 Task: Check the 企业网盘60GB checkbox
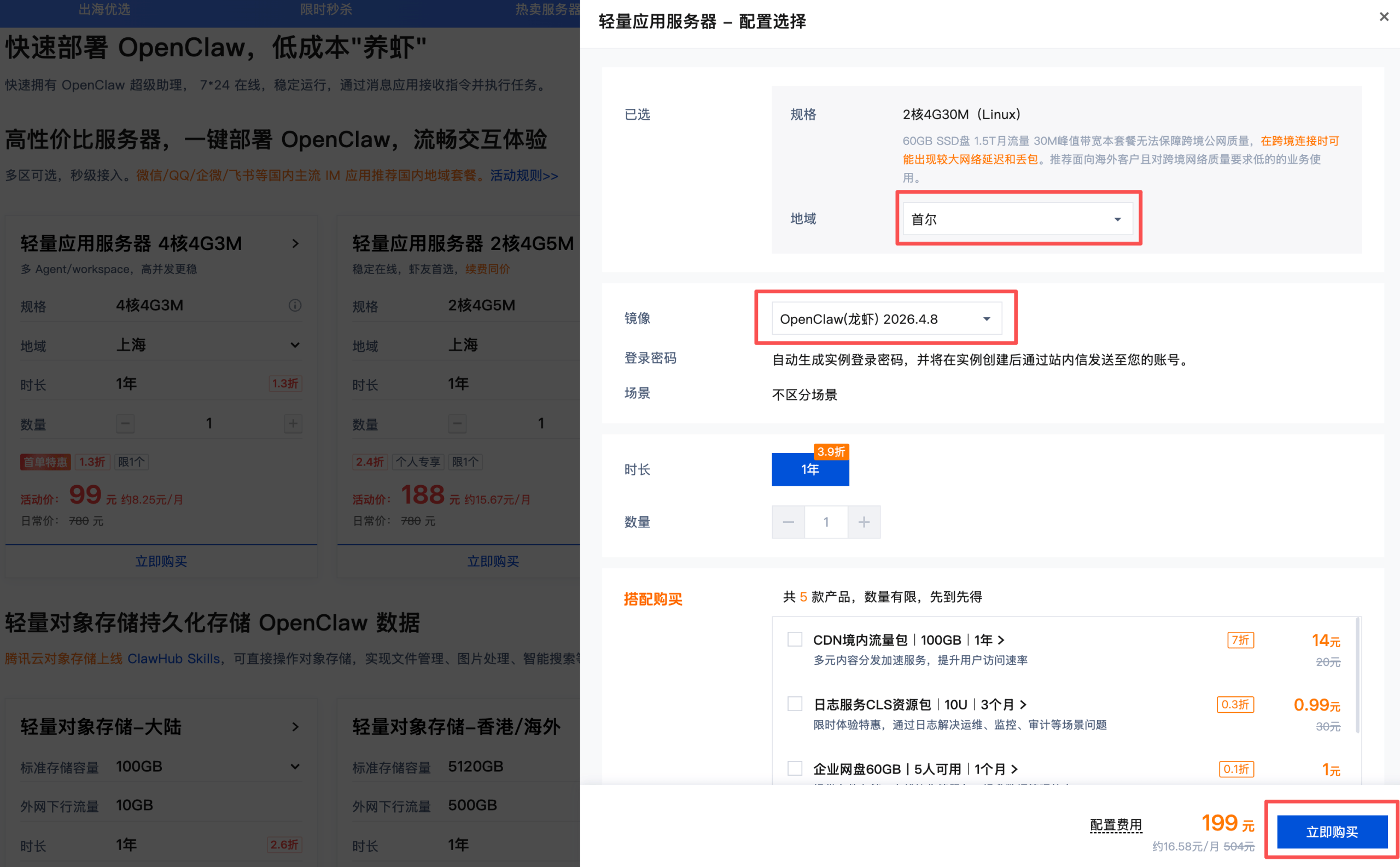pos(795,769)
